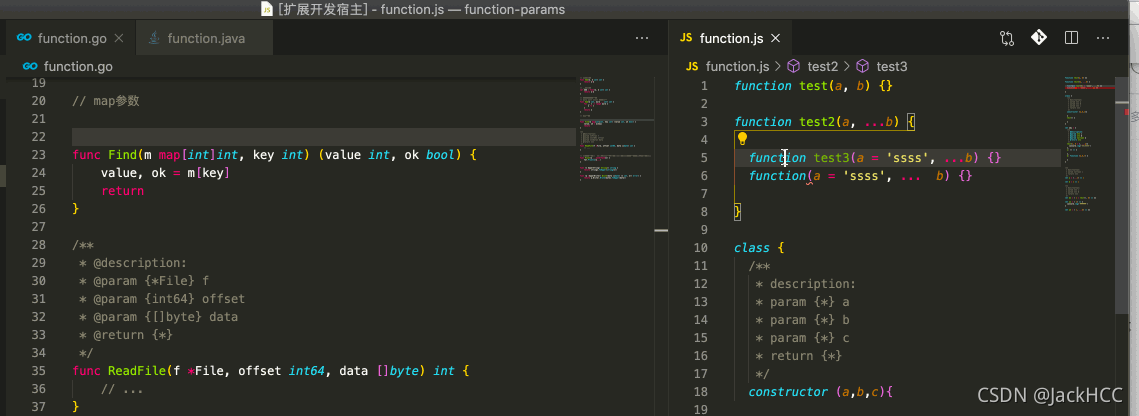Open function.go breadcrumb dropdown
This screenshot has height=416, width=1139.
tap(78, 66)
